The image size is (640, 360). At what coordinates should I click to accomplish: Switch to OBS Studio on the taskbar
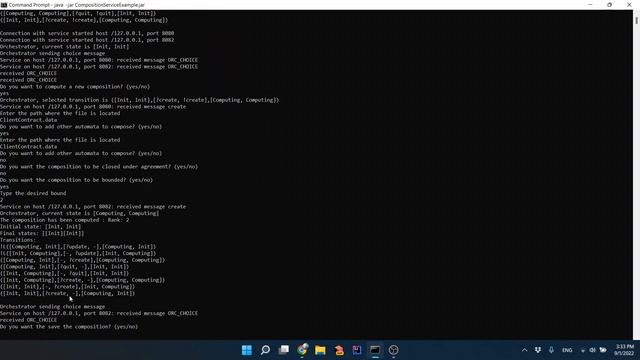pos(393,350)
